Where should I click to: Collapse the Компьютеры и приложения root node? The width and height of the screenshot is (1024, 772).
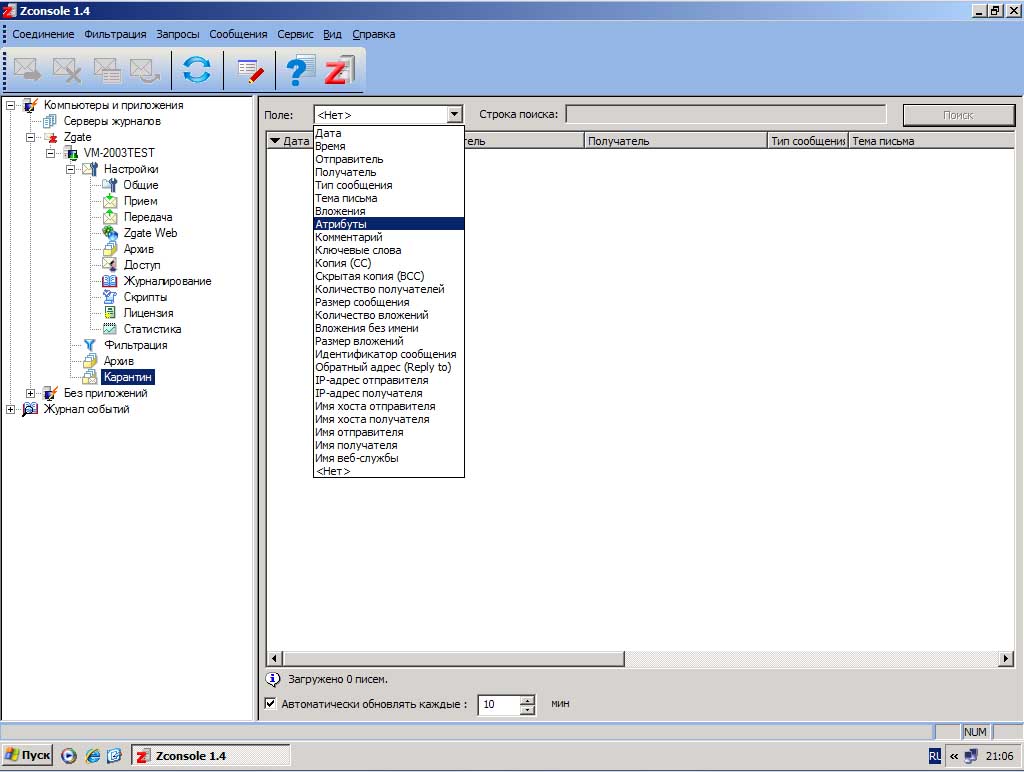pyautogui.click(x=10, y=105)
